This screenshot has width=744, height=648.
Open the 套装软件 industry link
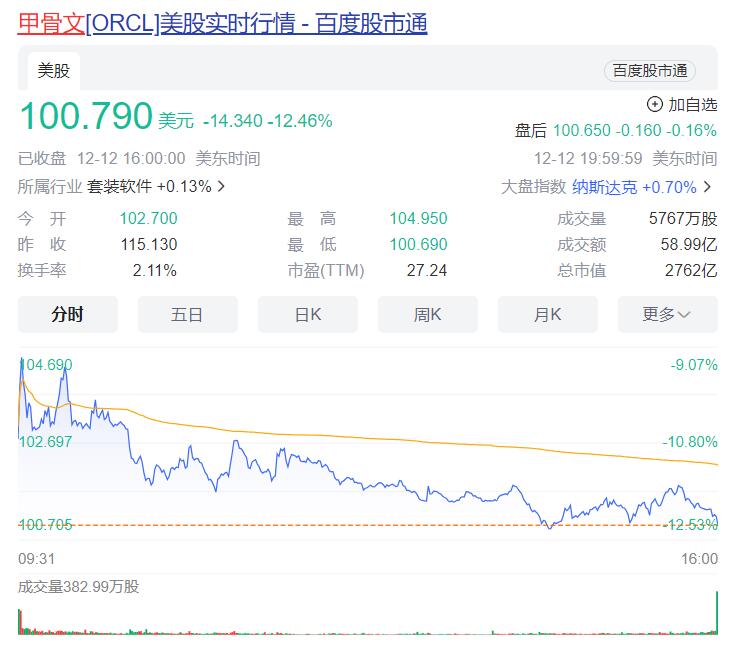[x=119, y=186]
